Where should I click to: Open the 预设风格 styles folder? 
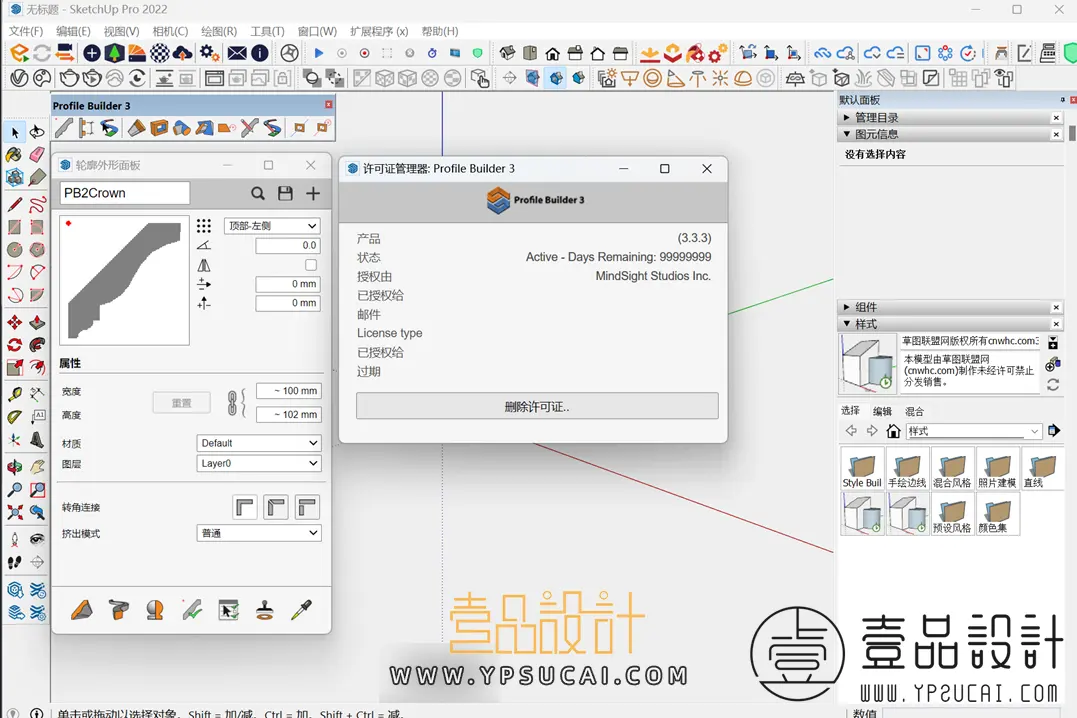point(952,513)
